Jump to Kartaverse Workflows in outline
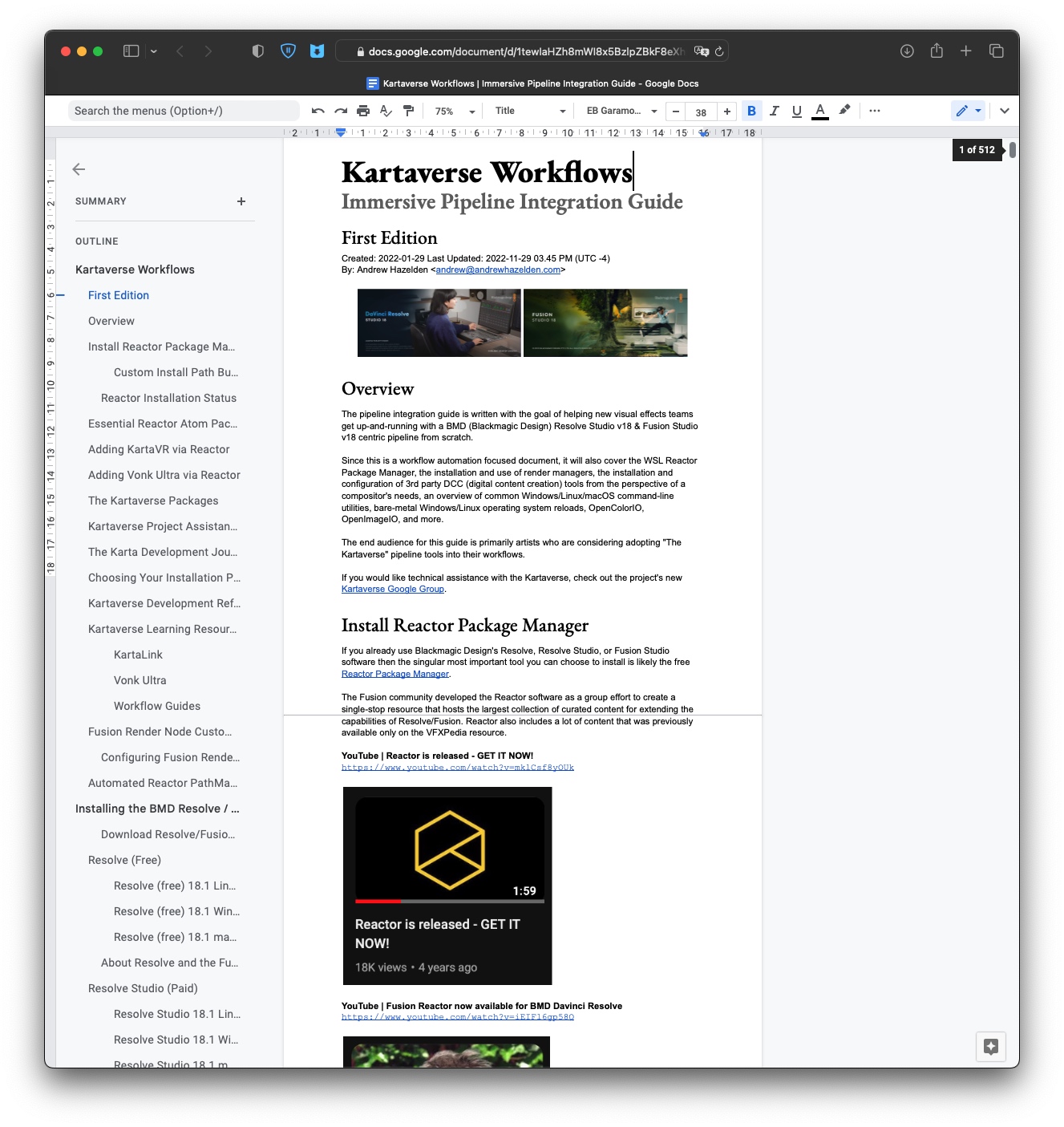The width and height of the screenshot is (1064, 1127). [x=135, y=270]
